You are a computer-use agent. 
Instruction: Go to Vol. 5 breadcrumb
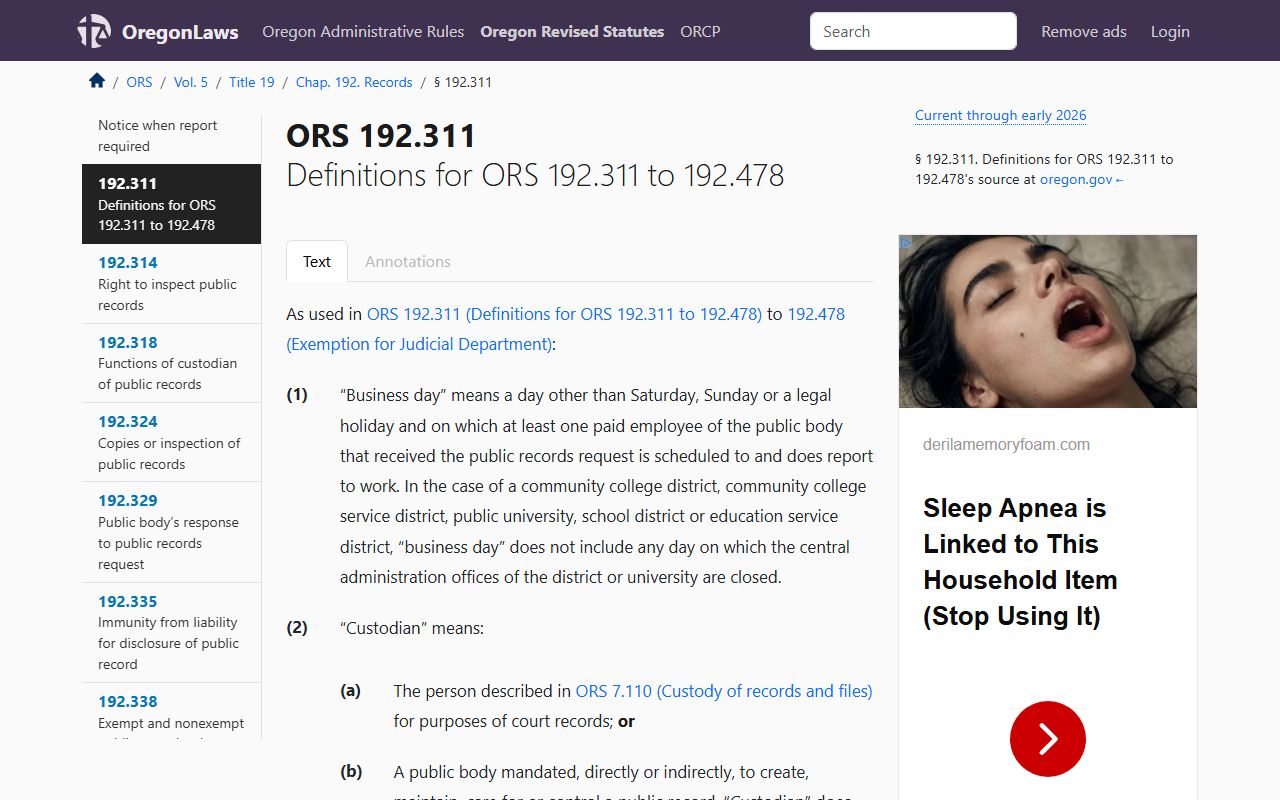(191, 82)
